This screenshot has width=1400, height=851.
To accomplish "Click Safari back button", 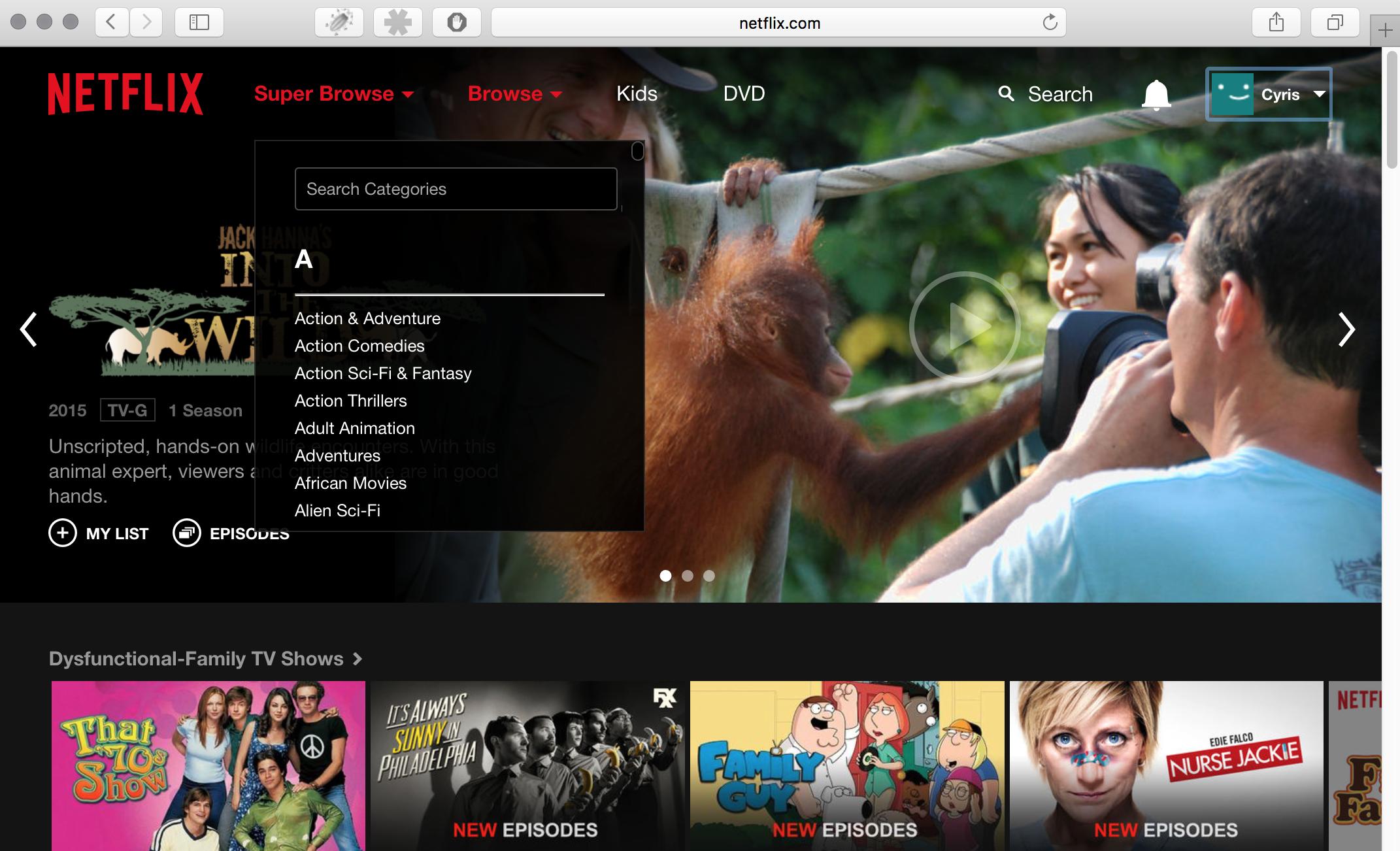I will pos(112,23).
